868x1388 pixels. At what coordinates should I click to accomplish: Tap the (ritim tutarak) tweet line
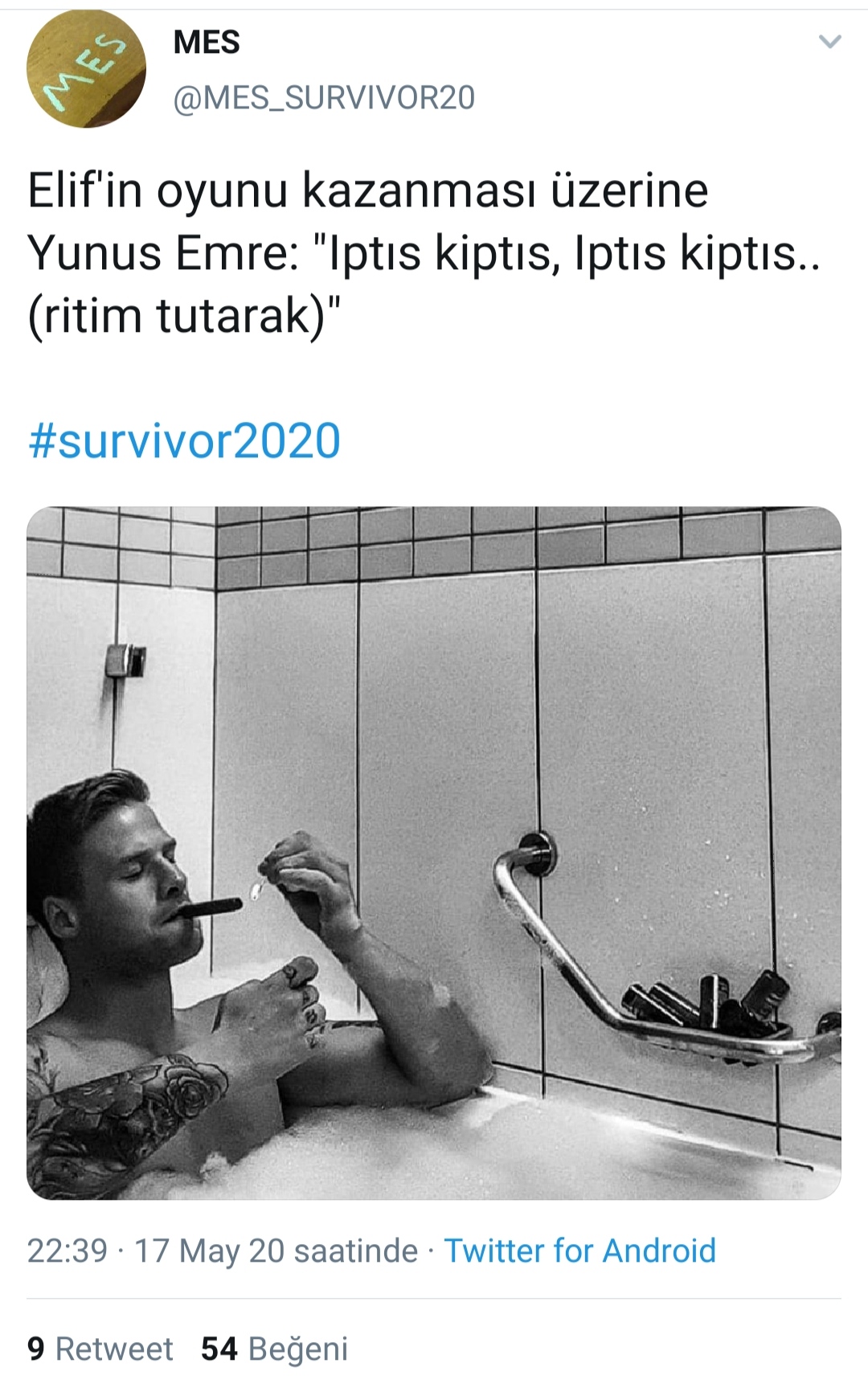pyautogui.click(x=185, y=316)
